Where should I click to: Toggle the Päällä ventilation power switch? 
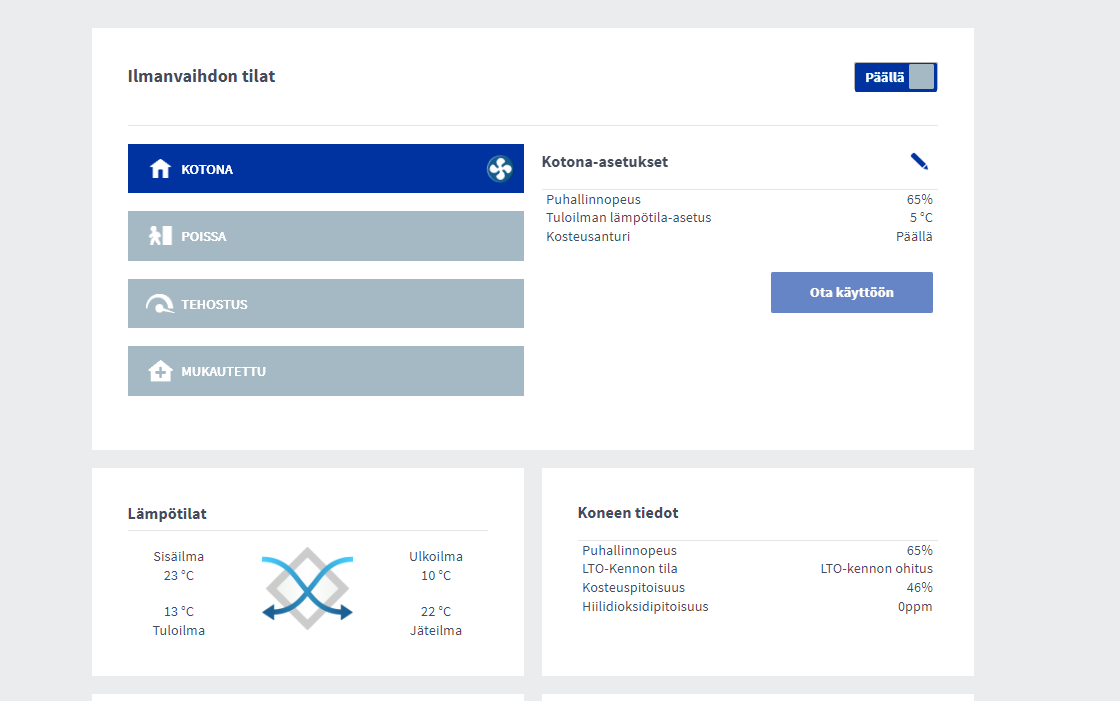pos(896,77)
